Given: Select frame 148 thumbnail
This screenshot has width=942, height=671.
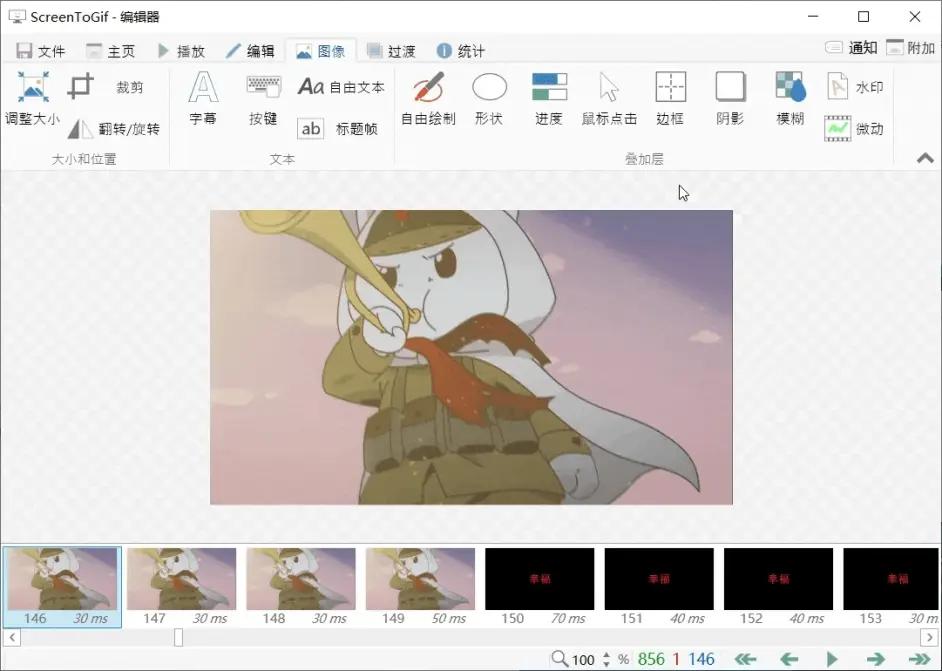Looking at the screenshot, I should [x=301, y=587].
